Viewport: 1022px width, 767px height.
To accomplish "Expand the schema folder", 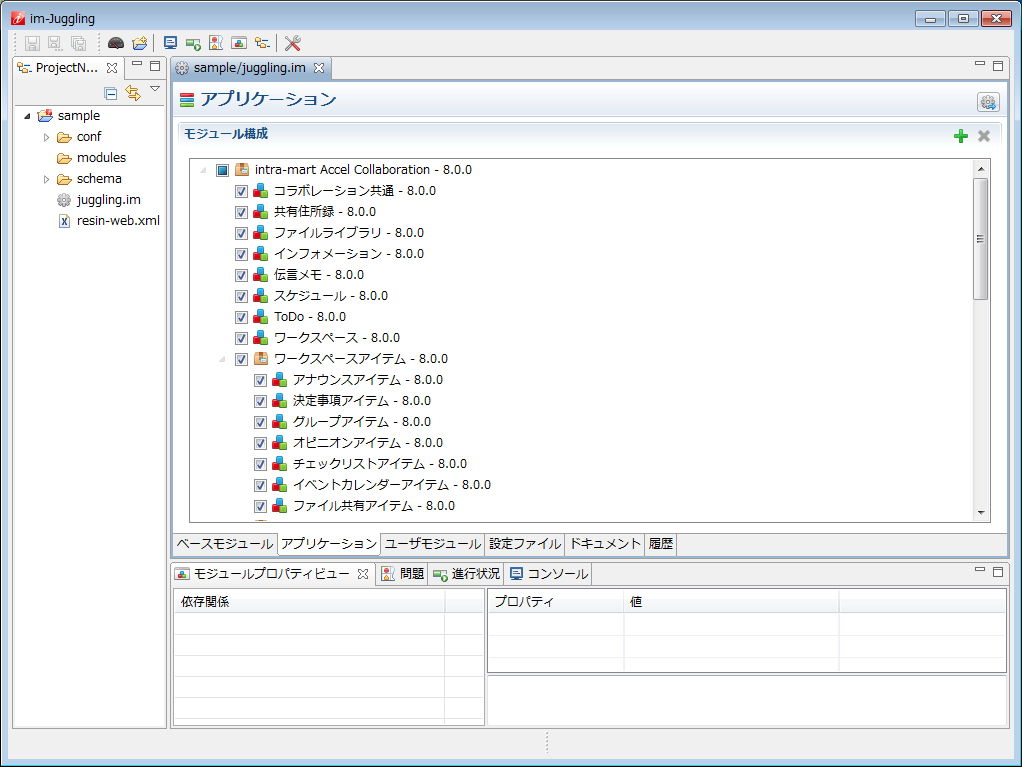I will pos(46,179).
